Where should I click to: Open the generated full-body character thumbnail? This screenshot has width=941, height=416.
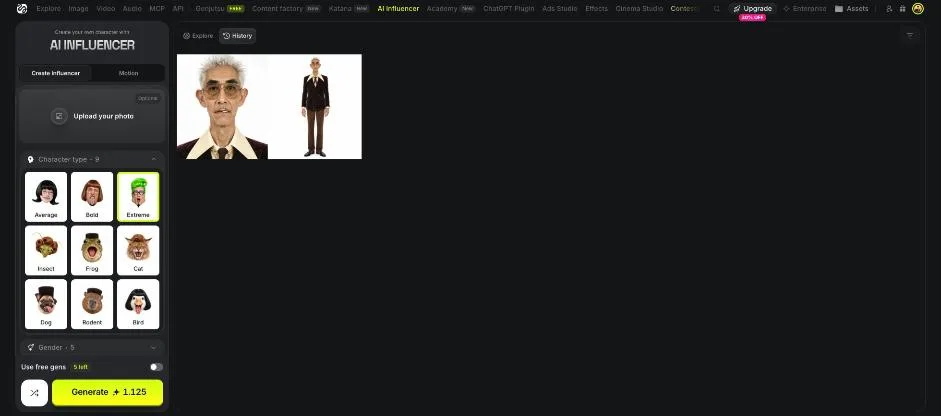[315, 107]
